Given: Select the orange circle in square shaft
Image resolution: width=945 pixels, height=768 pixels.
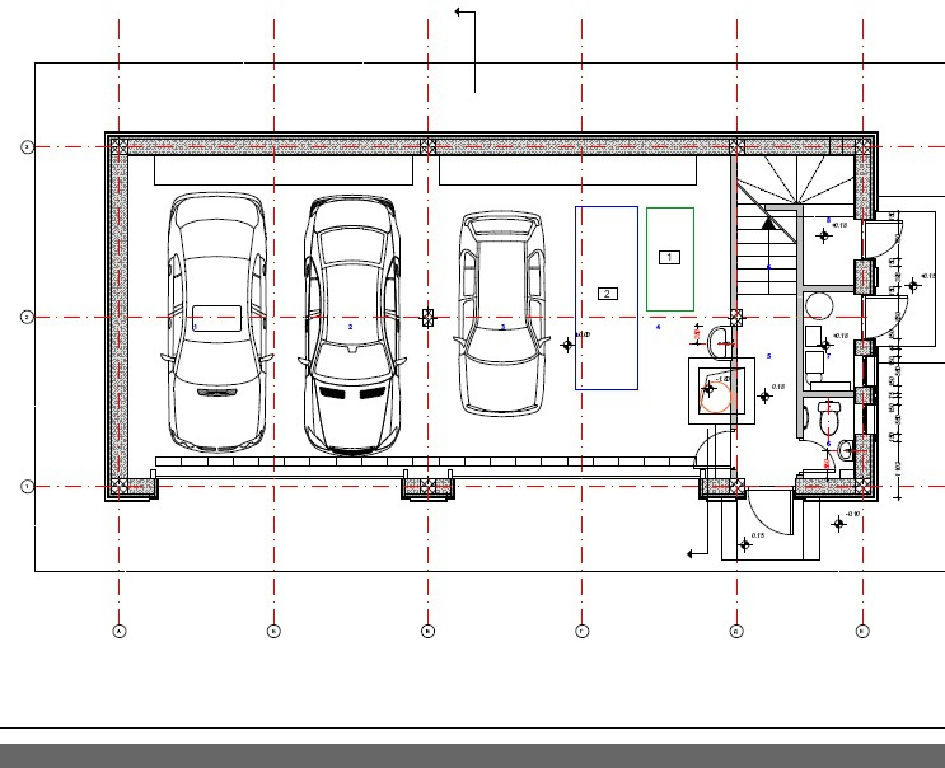Looking at the screenshot, I should tap(718, 394).
